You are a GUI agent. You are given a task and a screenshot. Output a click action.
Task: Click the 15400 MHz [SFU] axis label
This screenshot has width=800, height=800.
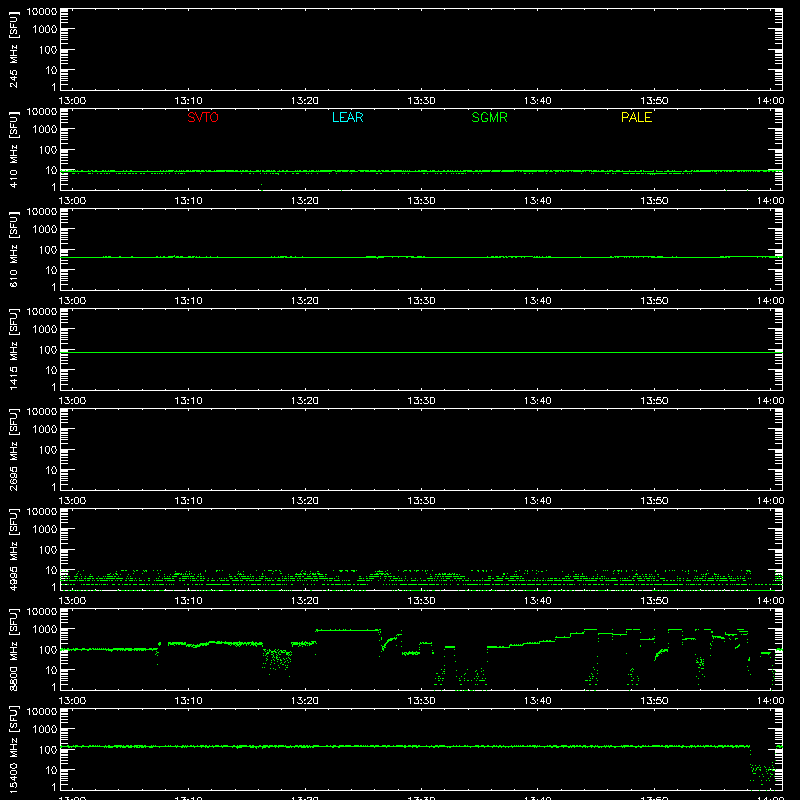pos(13,749)
